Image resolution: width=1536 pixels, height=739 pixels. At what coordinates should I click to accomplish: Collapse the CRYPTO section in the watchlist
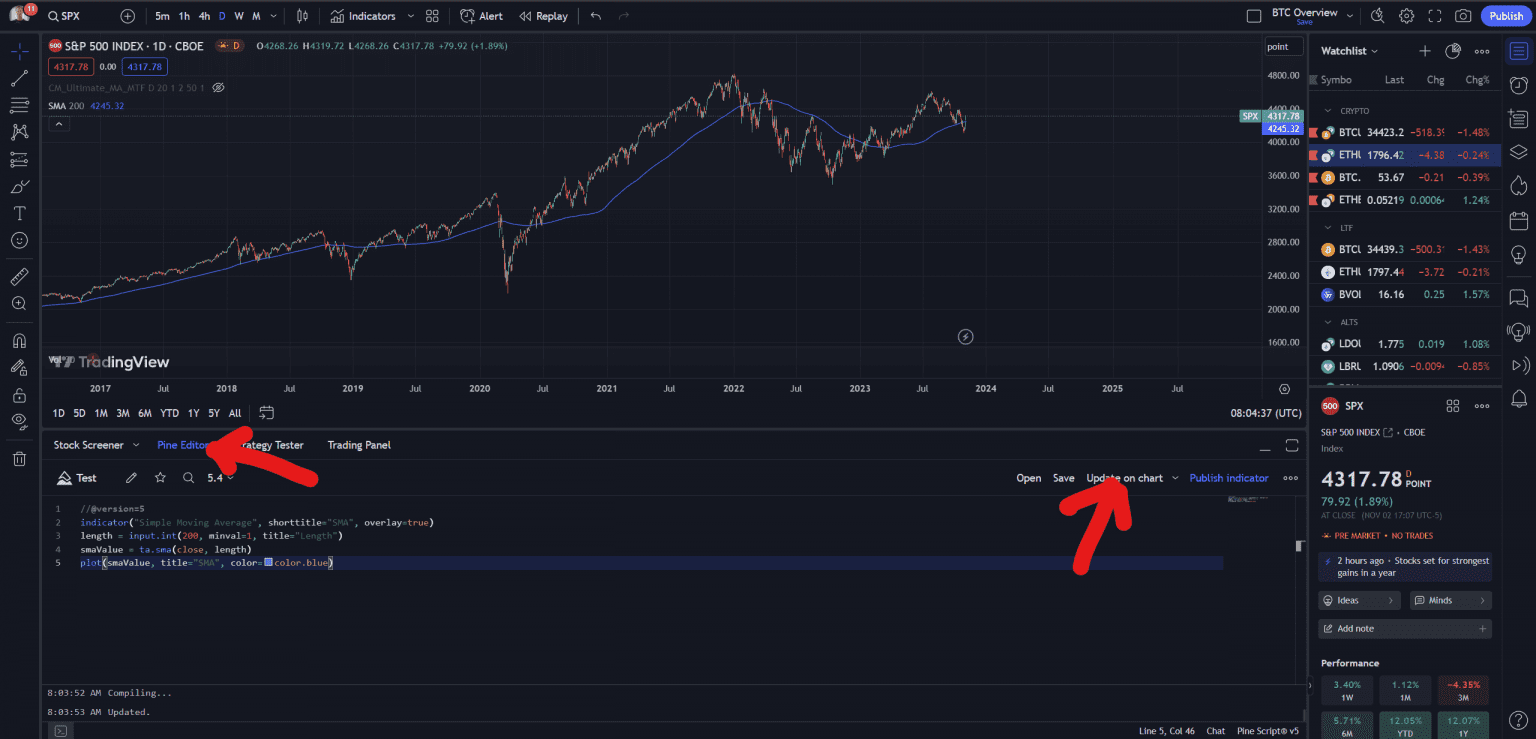[x=1328, y=110]
